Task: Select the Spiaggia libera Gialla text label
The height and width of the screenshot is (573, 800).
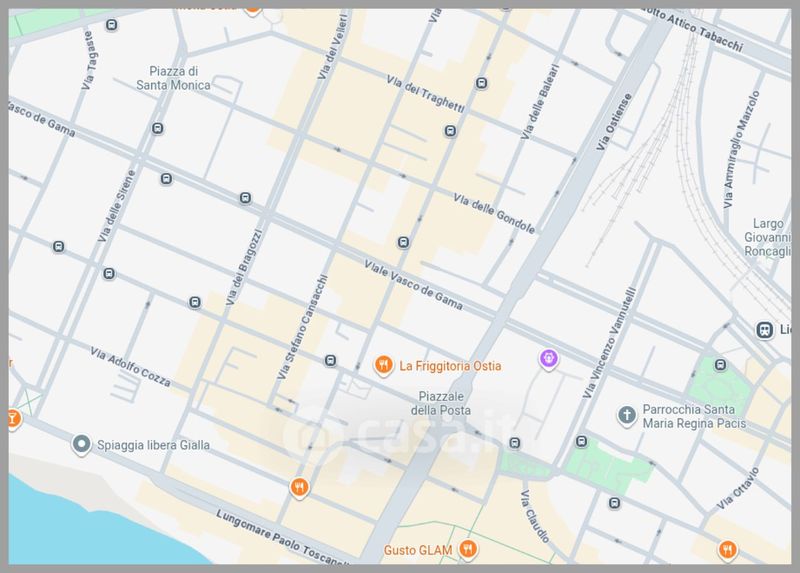Action: [153, 445]
